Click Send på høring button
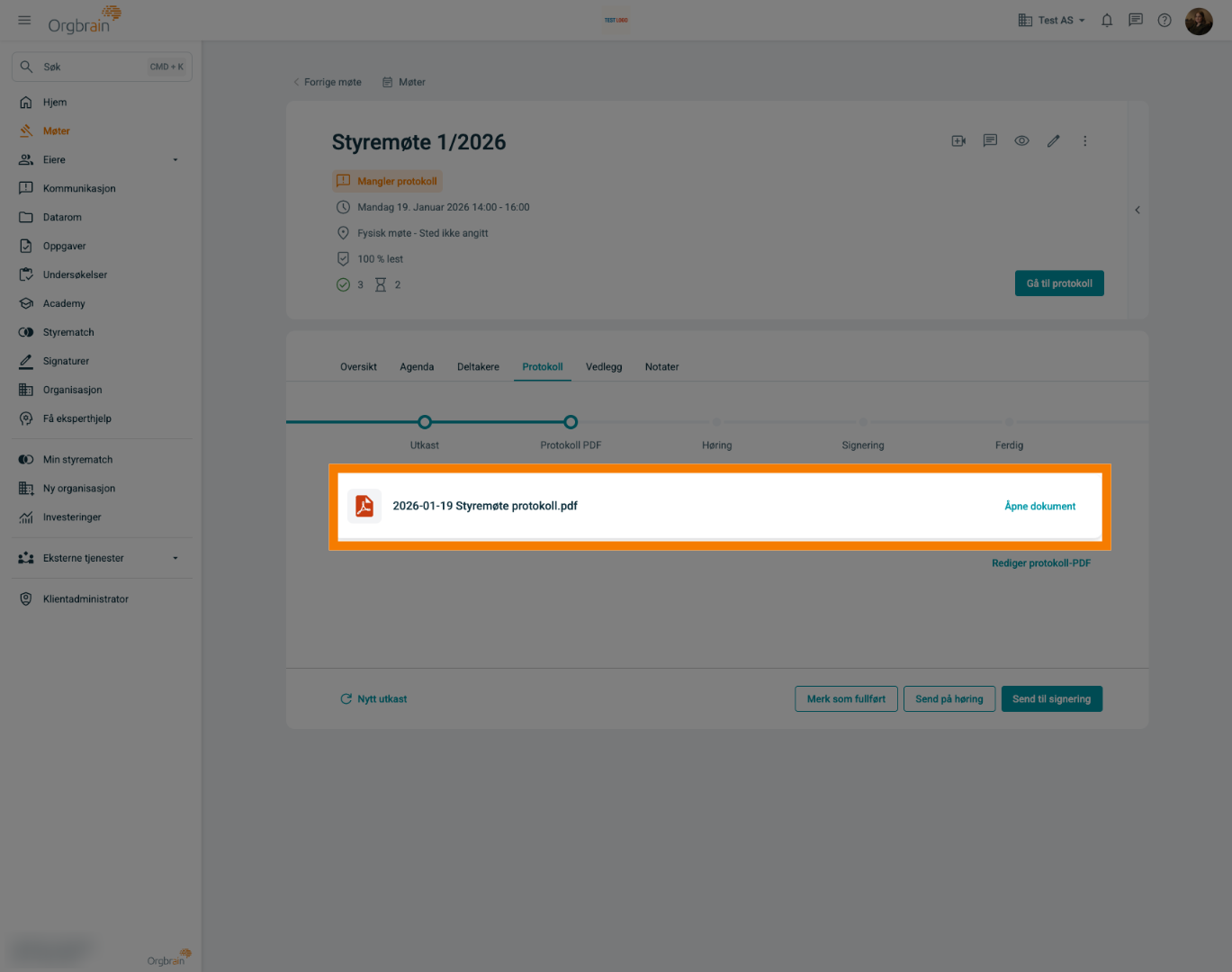Image resolution: width=1232 pixels, height=972 pixels. [x=949, y=699]
